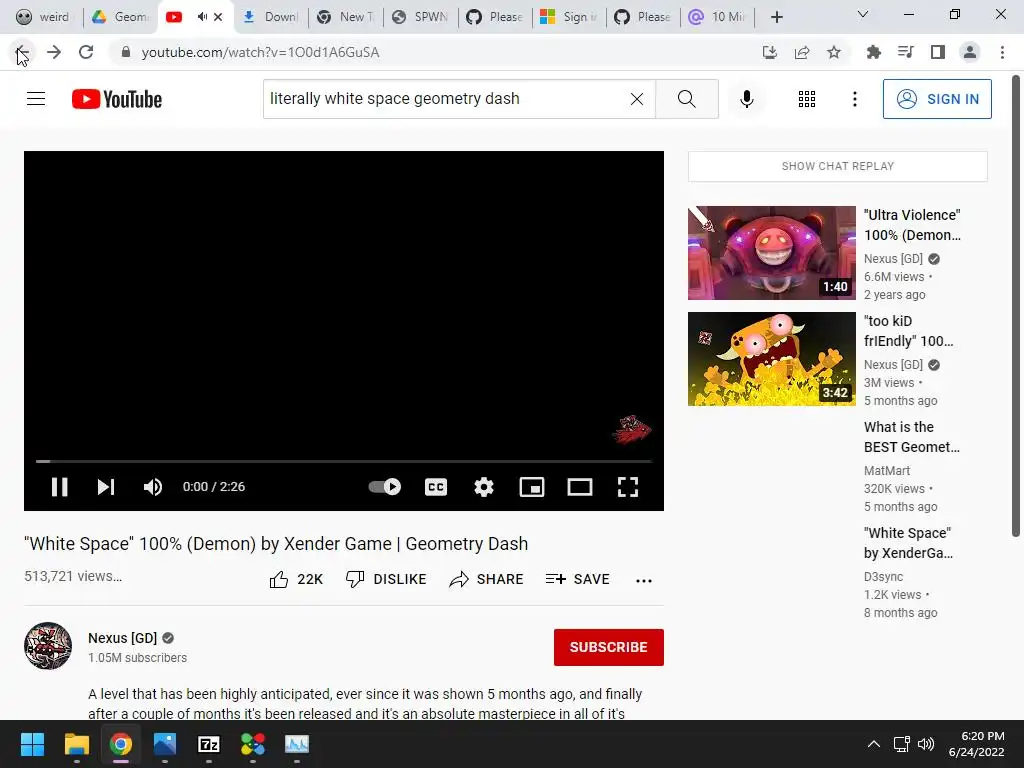
Task: Open File Explorer from taskbar
Action: (76, 744)
